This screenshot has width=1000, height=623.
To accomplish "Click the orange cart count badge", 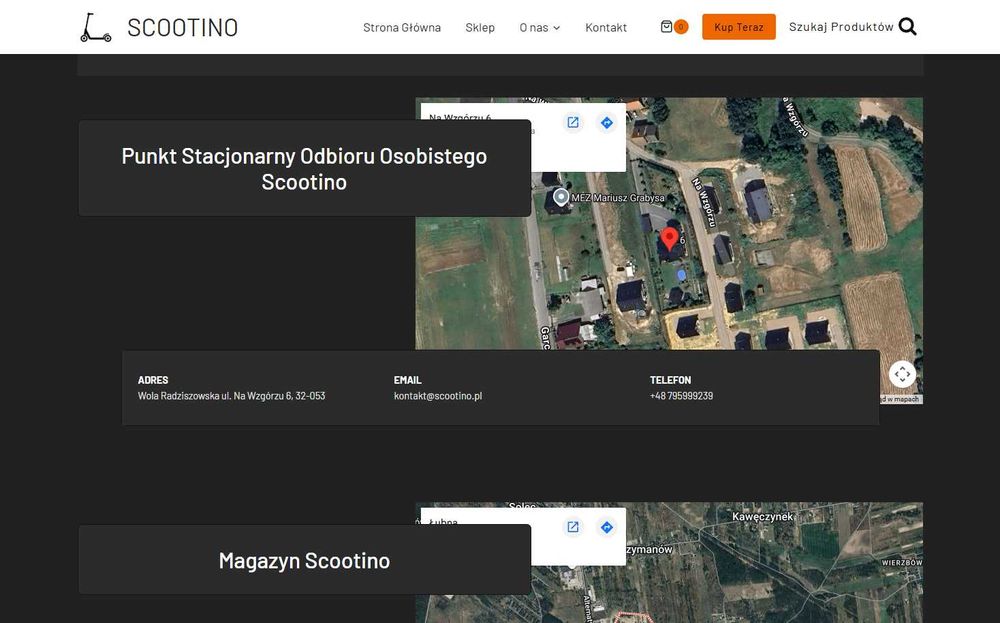I will tap(681, 27).
